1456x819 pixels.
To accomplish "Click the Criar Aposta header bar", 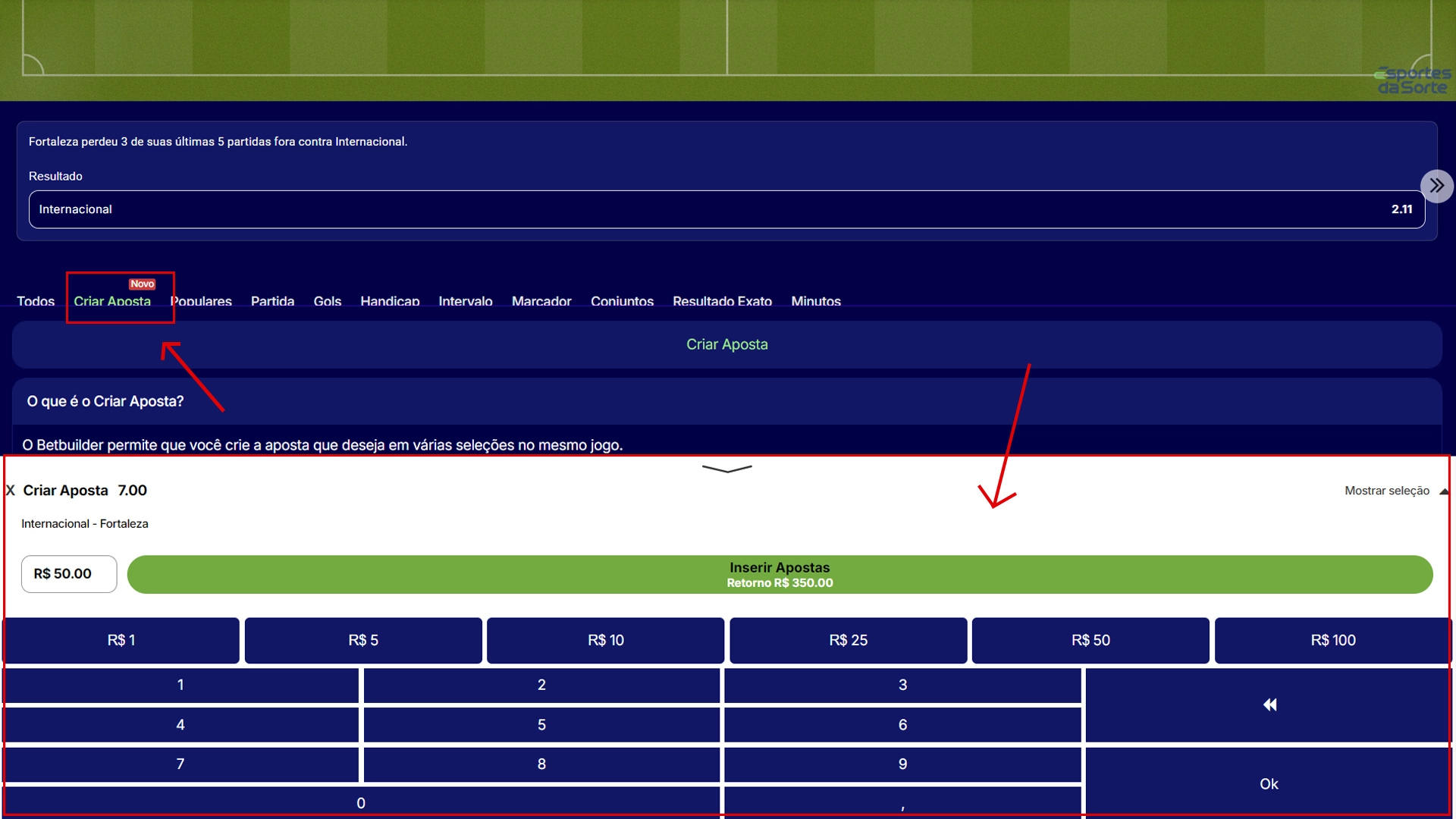I will [x=726, y=344].
